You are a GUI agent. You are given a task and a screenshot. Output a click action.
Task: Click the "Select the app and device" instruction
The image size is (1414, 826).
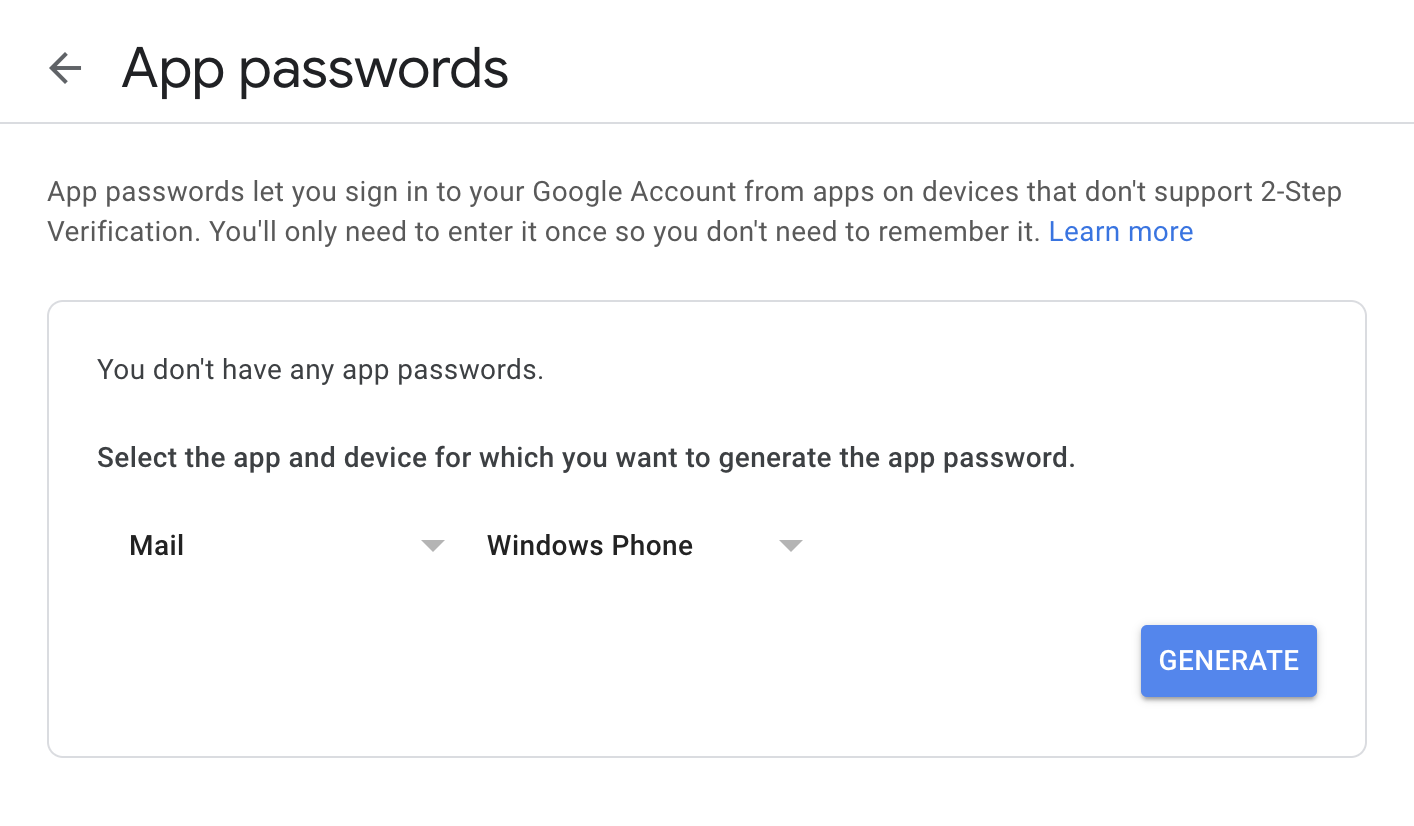coord(585,458)
